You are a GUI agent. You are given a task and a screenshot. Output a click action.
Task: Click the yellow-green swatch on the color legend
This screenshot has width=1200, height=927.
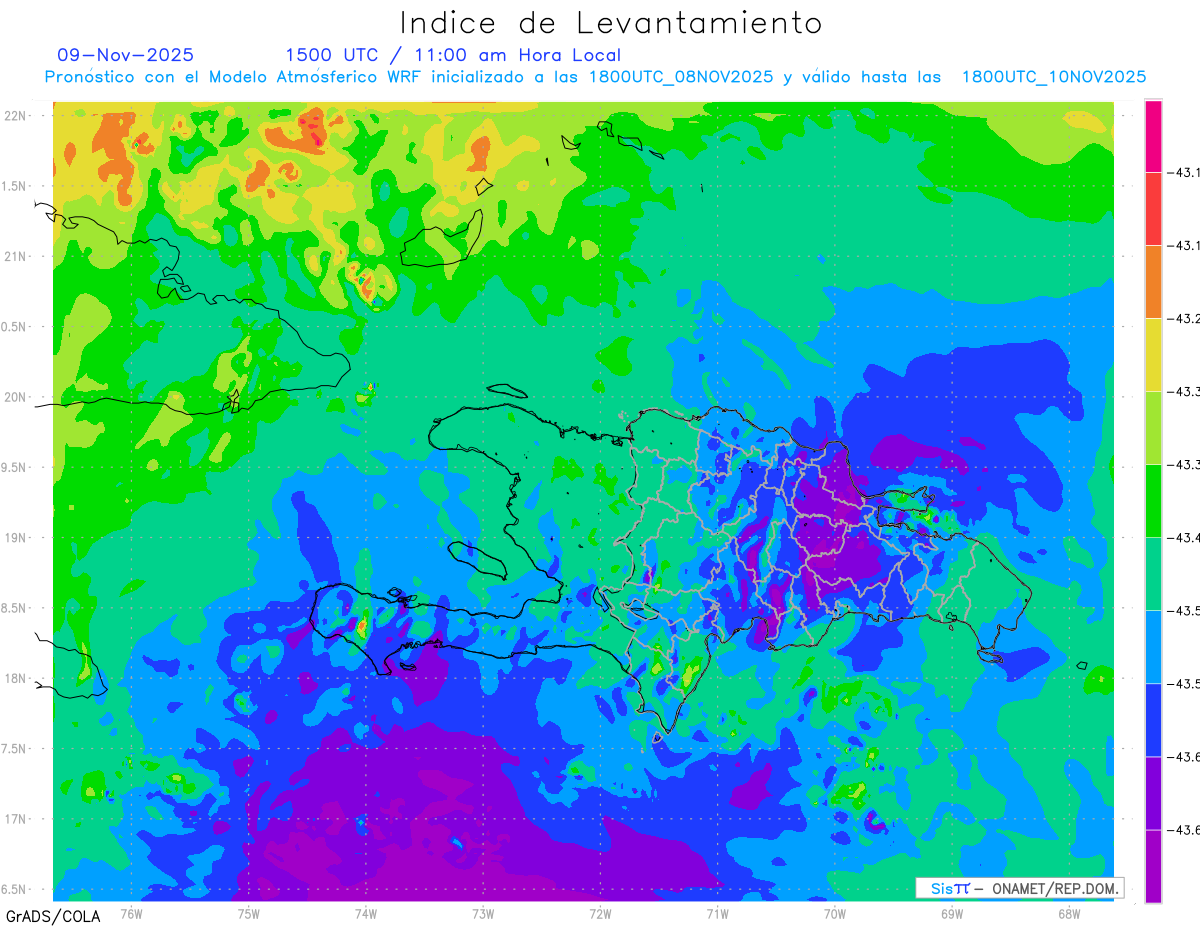[1153, 427]
